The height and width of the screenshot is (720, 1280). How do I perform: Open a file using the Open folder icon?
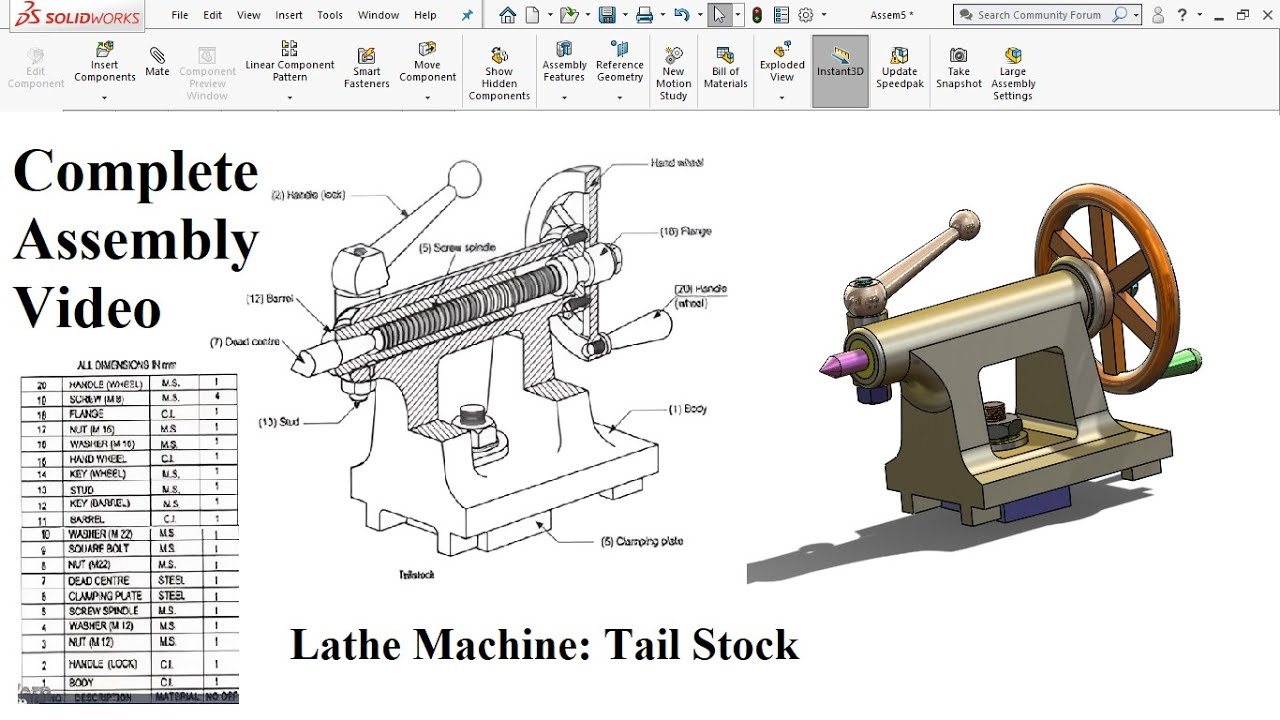[x=568, y=15]
